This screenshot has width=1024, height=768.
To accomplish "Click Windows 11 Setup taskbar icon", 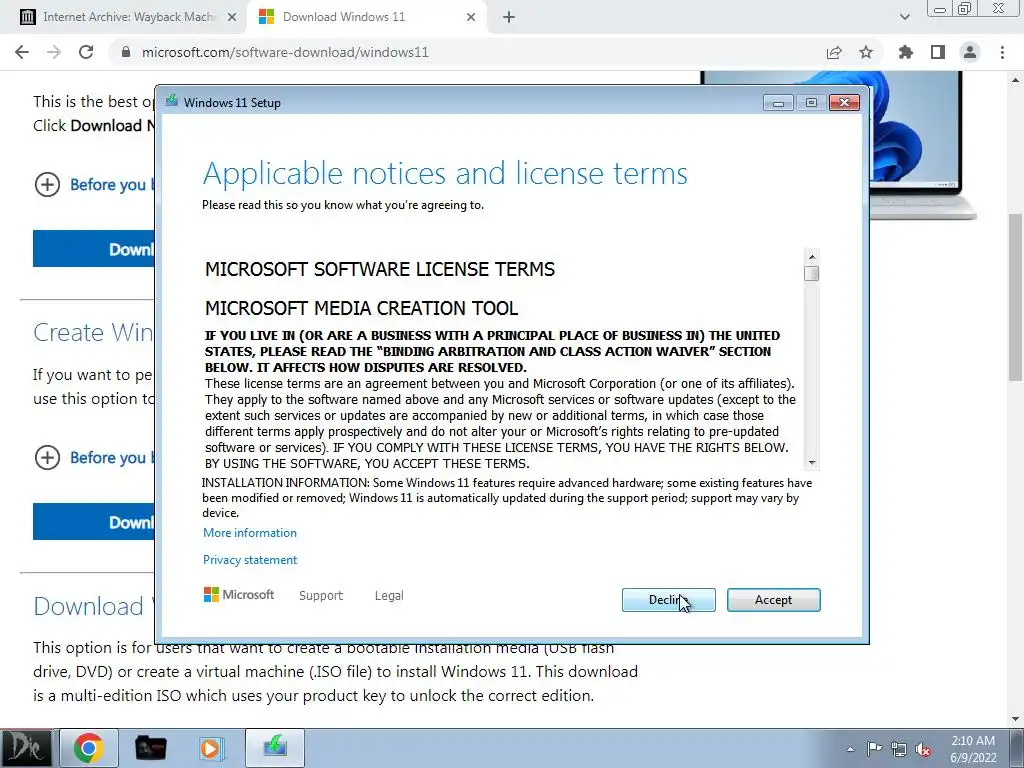I will pos(275,748).
